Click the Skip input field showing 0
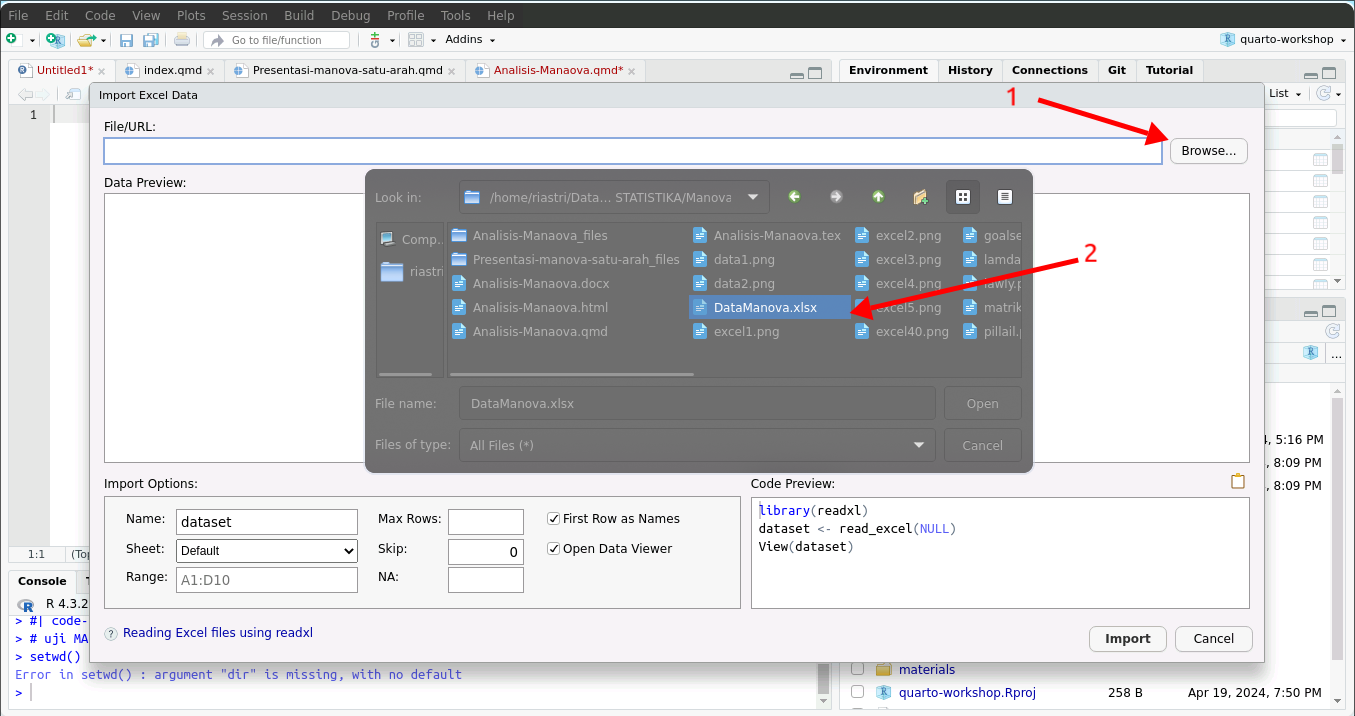1355x716 pixels. click(486, 552)
